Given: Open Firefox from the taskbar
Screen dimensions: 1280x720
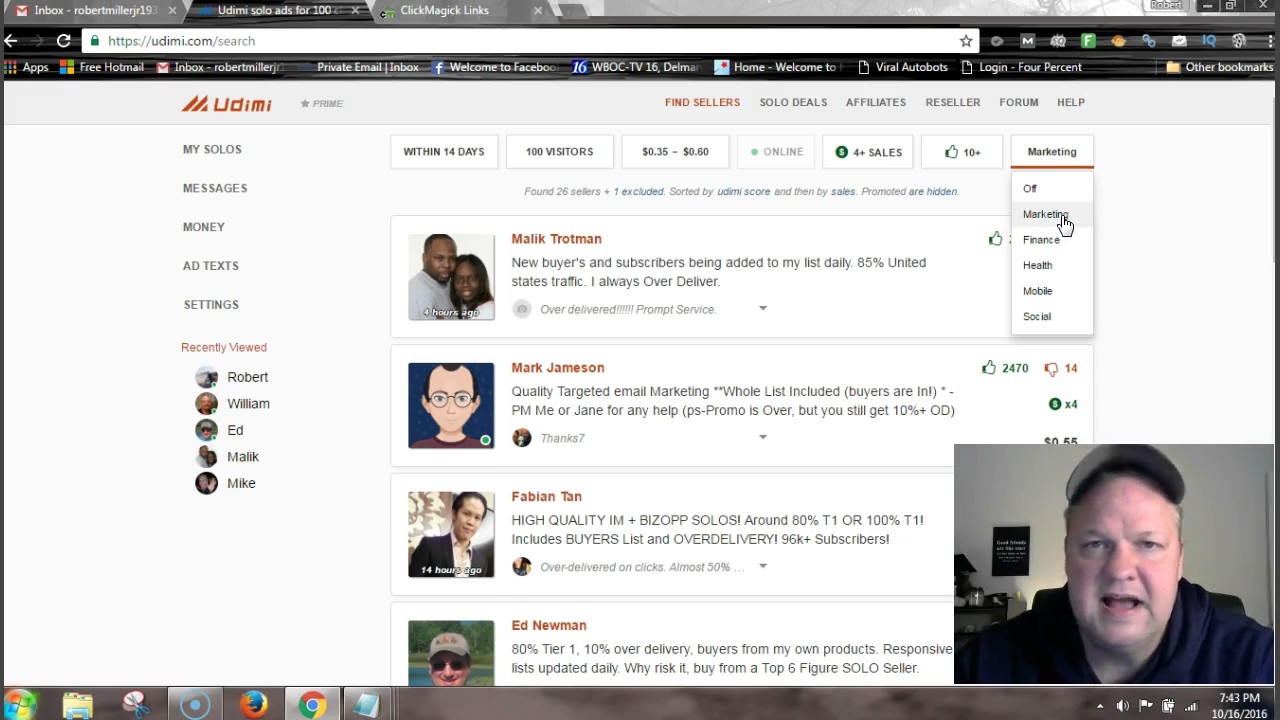Looking at the screenshot, I should pos(253,704).
